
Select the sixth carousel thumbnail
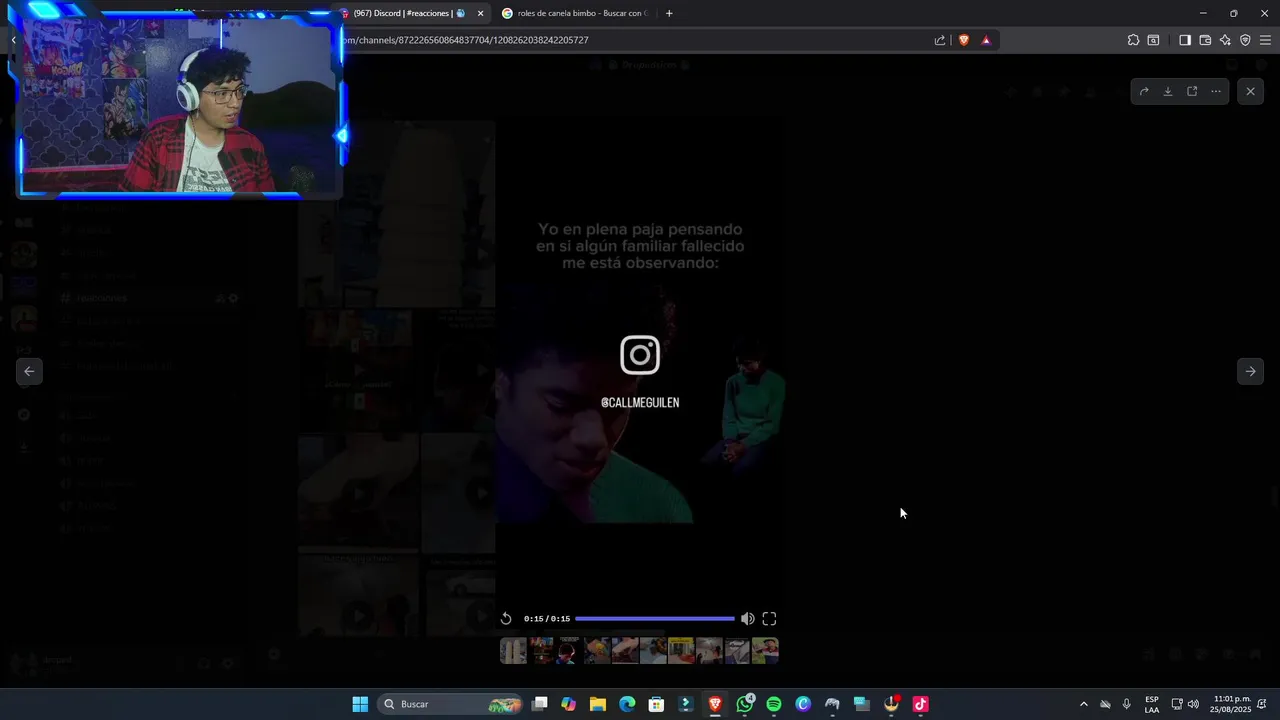point(653,651)
